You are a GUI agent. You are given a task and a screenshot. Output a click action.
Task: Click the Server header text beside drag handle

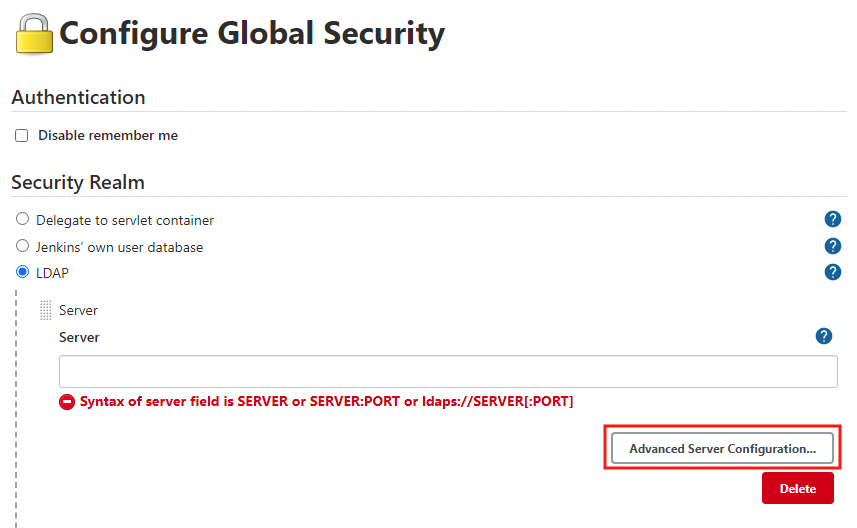click(78, 310)
